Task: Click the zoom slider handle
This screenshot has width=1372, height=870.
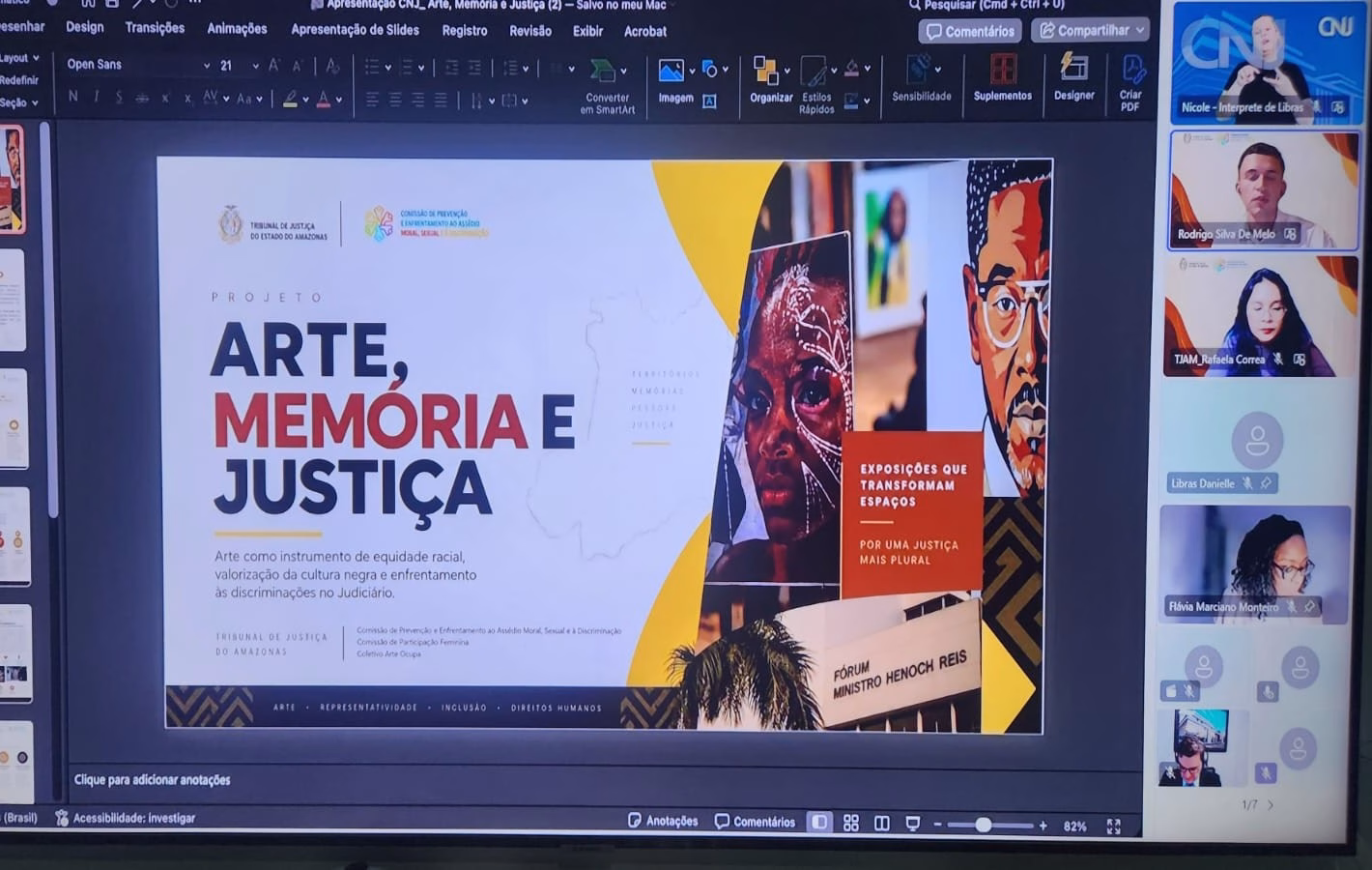Action: 983,825
